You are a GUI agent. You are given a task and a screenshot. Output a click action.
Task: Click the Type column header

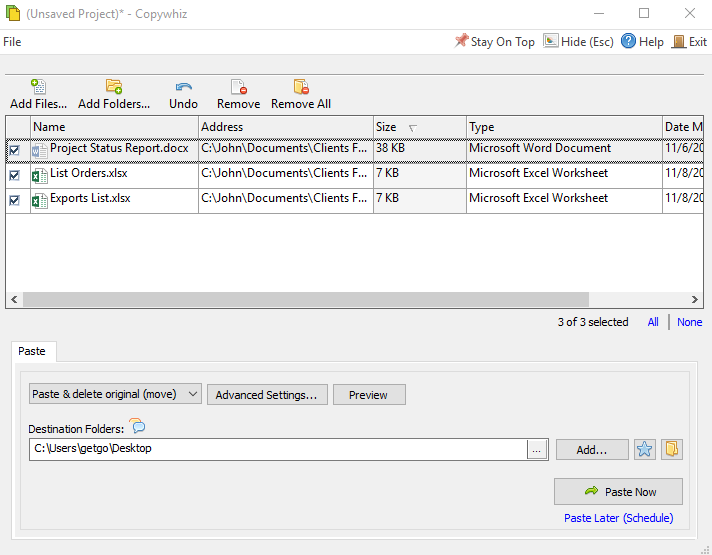pyautogui.click(x=564, y=127)
